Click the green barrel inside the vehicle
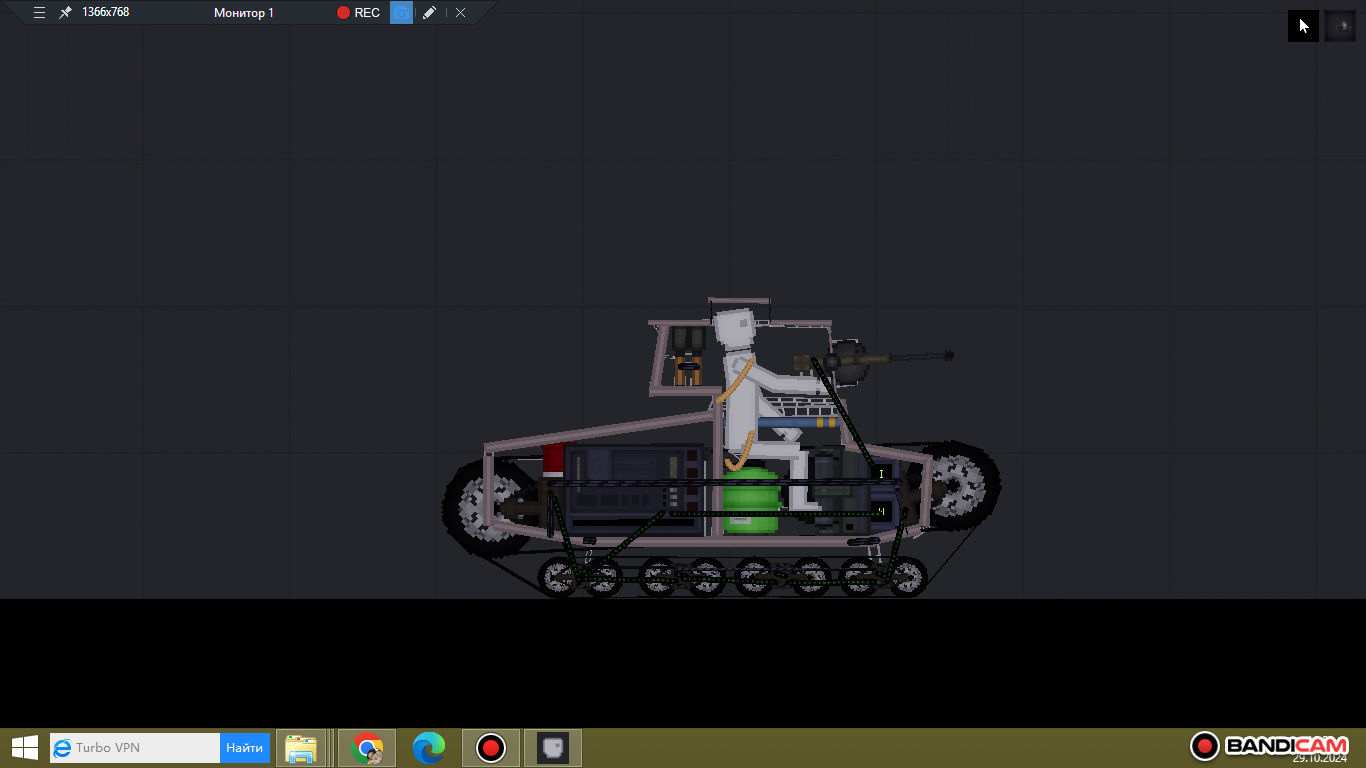This screenshot has height=768, width=1366. 750,498
